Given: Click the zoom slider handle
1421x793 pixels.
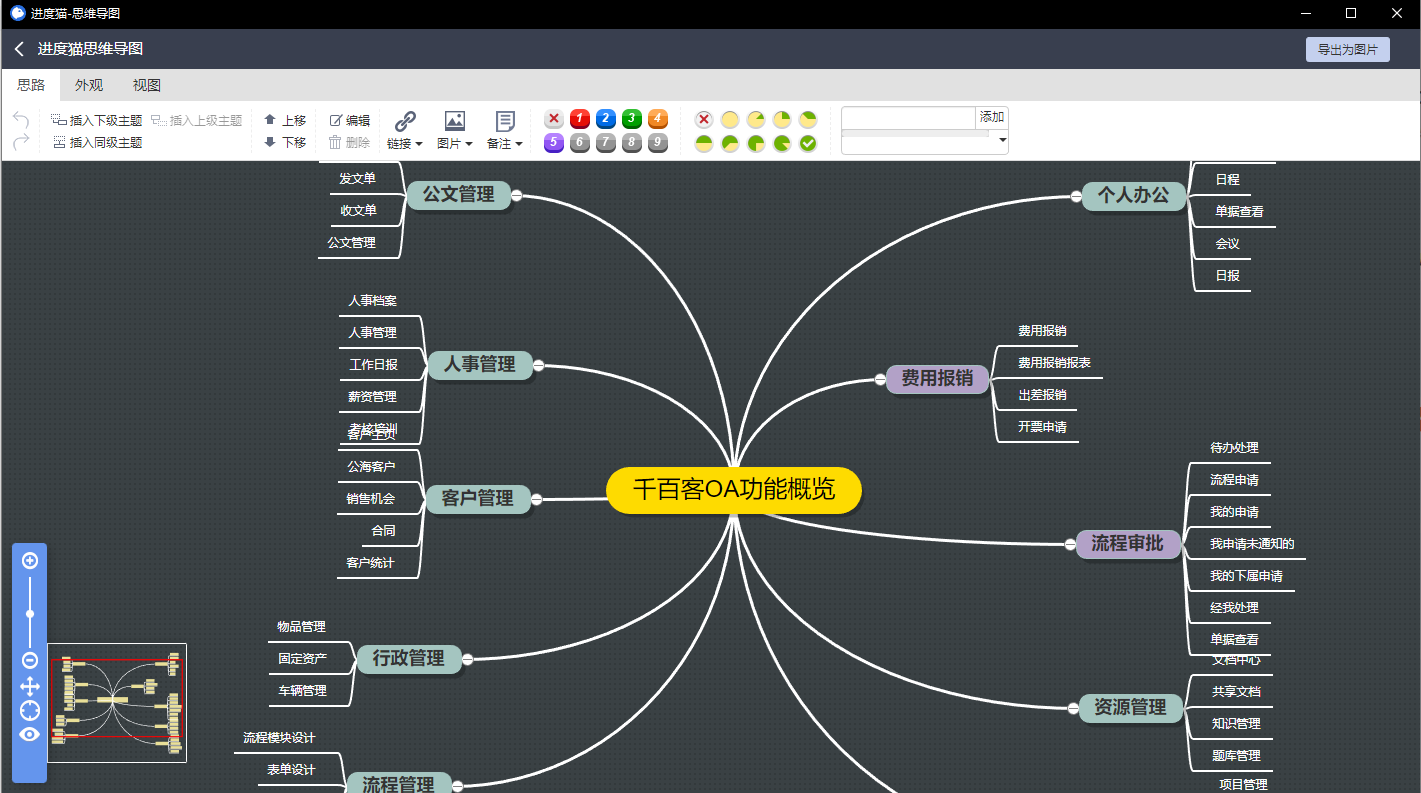Looking at the screenshot, I should (30, 613).
